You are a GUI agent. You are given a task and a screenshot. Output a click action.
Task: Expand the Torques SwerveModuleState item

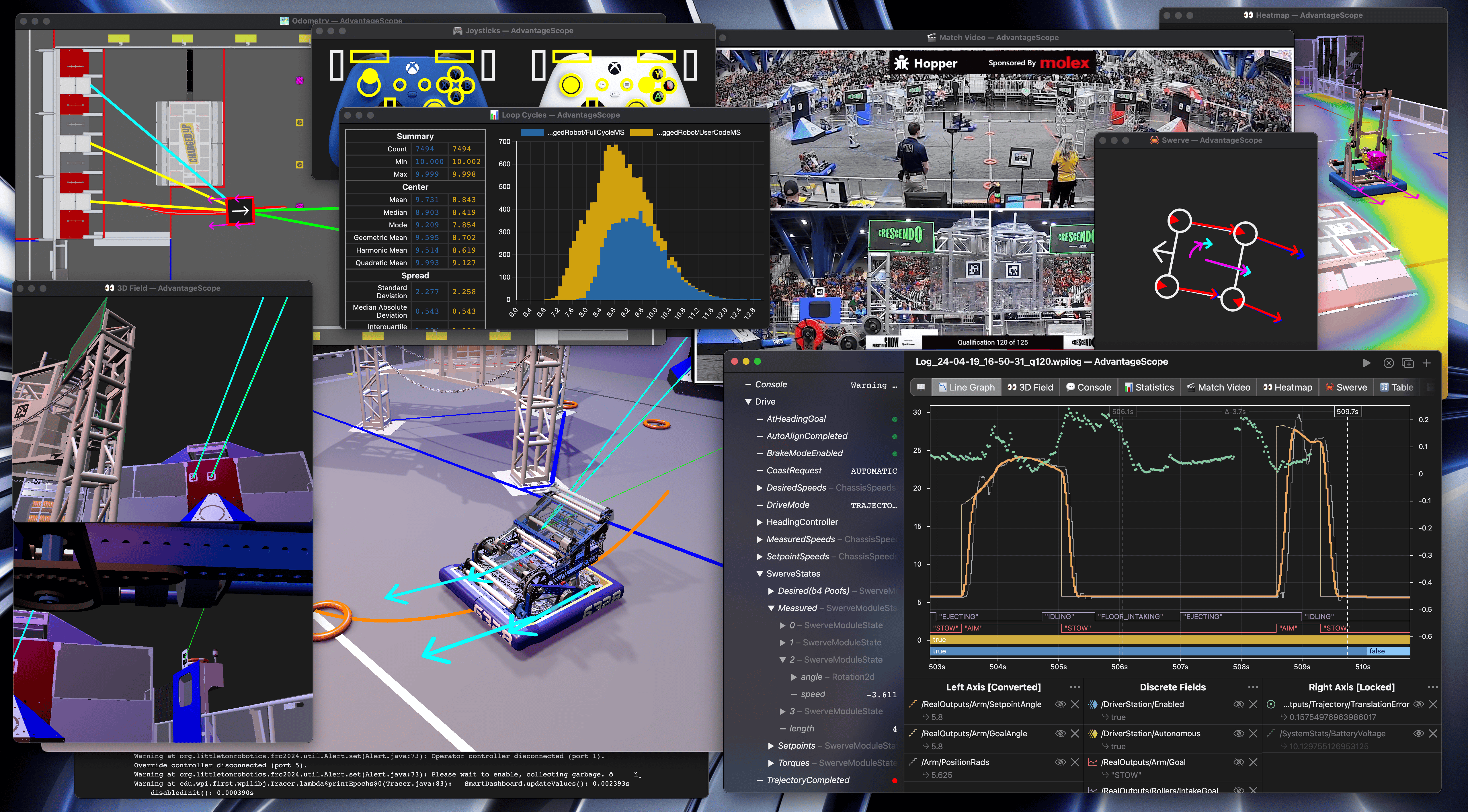click(771, 763)
